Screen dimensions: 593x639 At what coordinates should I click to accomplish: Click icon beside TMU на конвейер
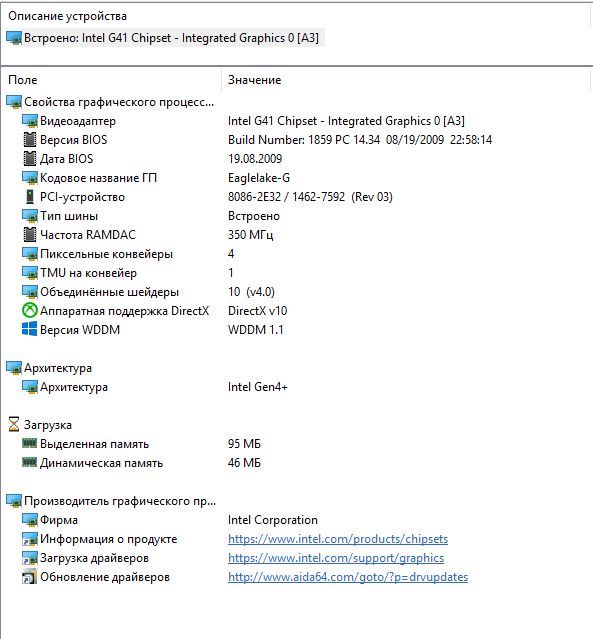click(x=30, y=273)
